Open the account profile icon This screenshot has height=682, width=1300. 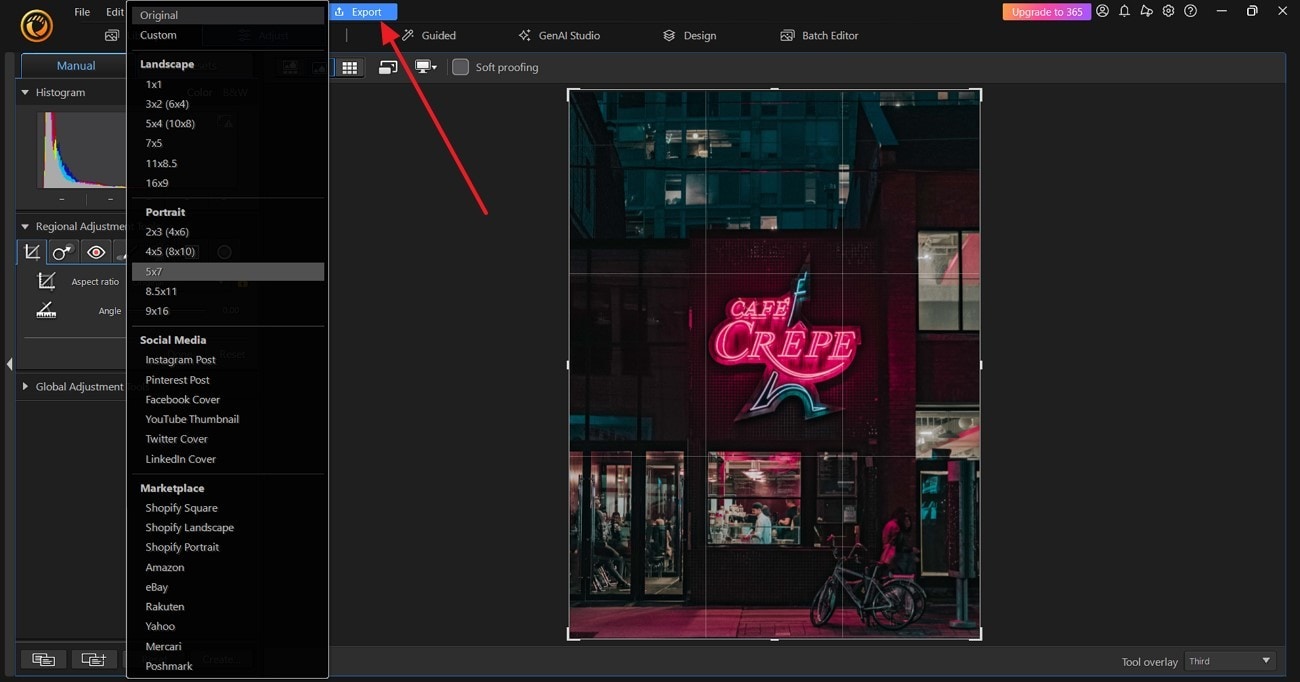[1102, 11]
